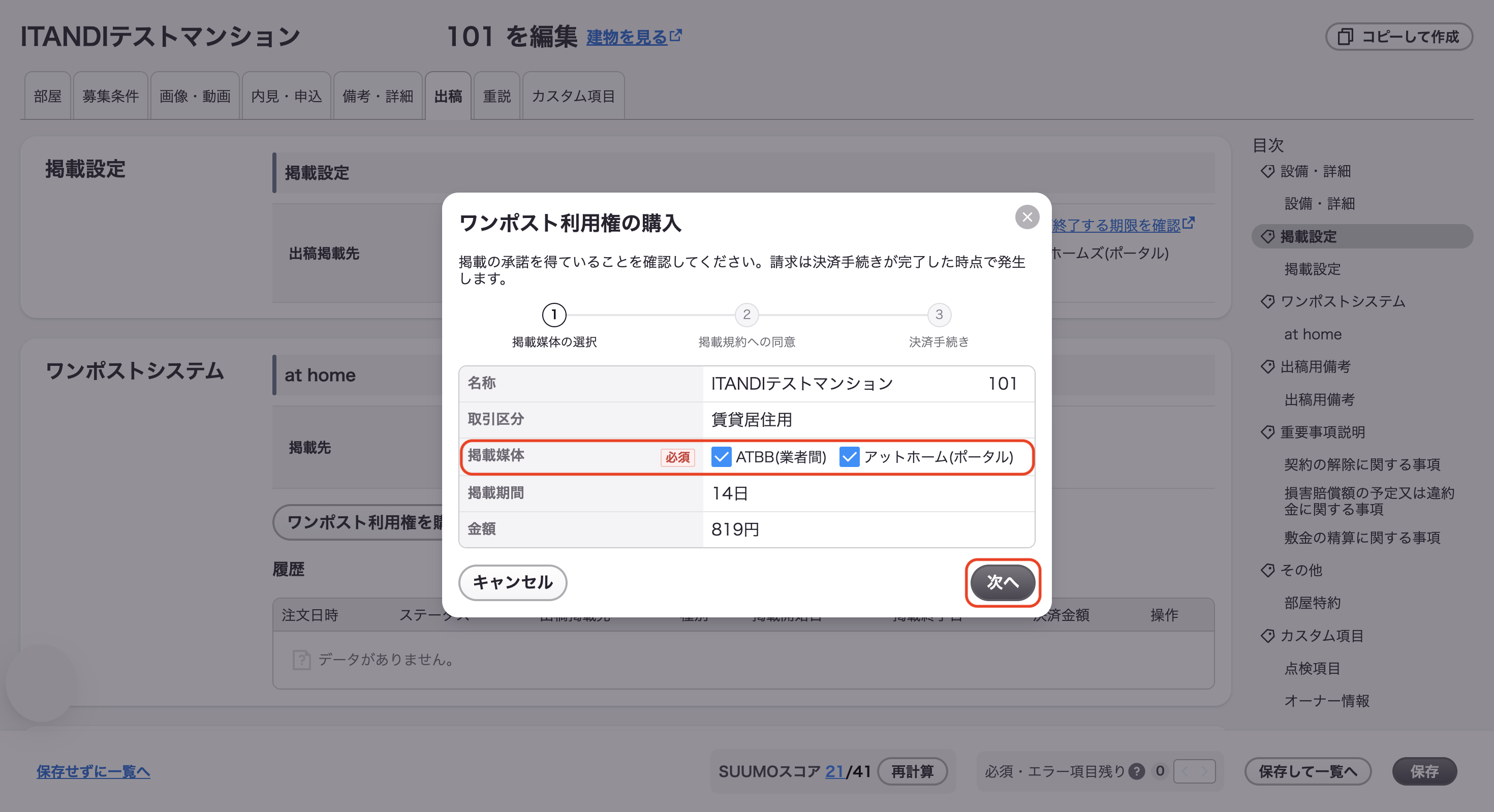Click the 再計算 button

[x=912, y=771]
